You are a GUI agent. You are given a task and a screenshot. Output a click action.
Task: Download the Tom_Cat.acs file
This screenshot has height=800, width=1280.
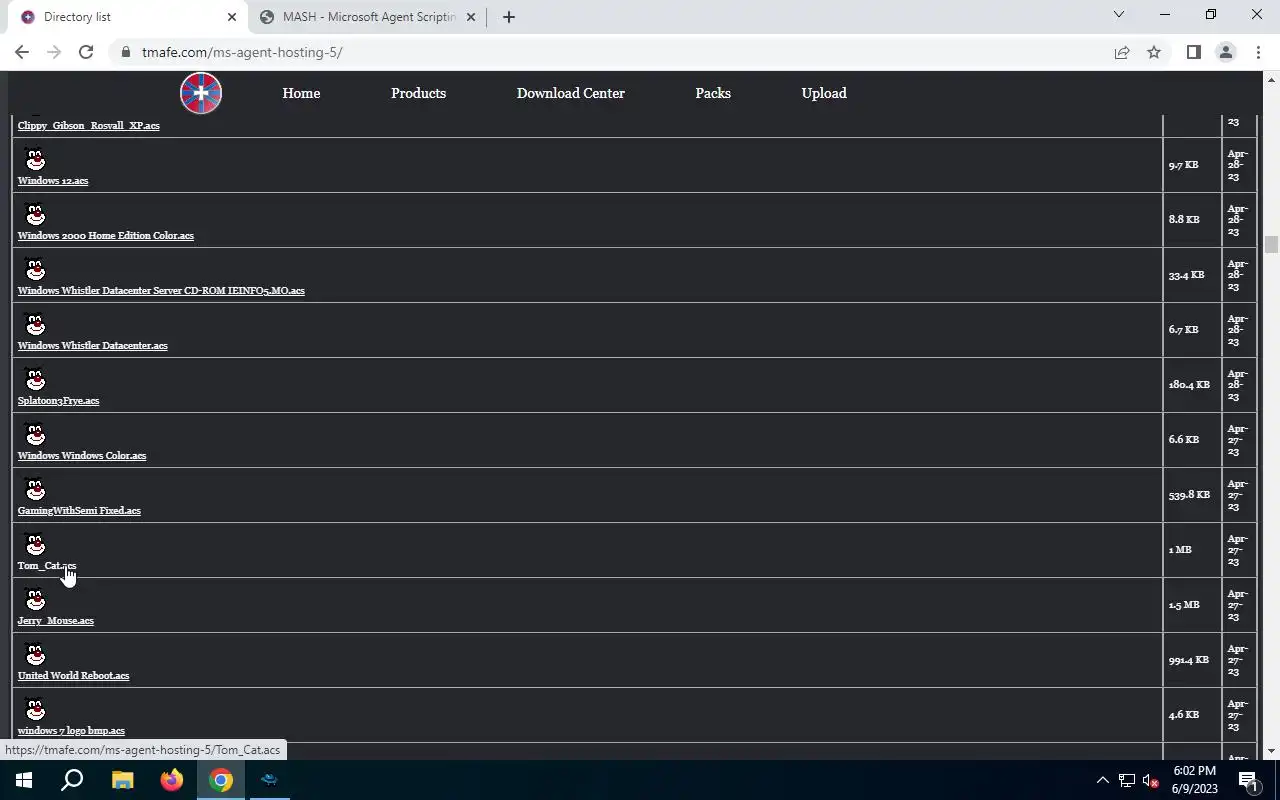point(47,566)
